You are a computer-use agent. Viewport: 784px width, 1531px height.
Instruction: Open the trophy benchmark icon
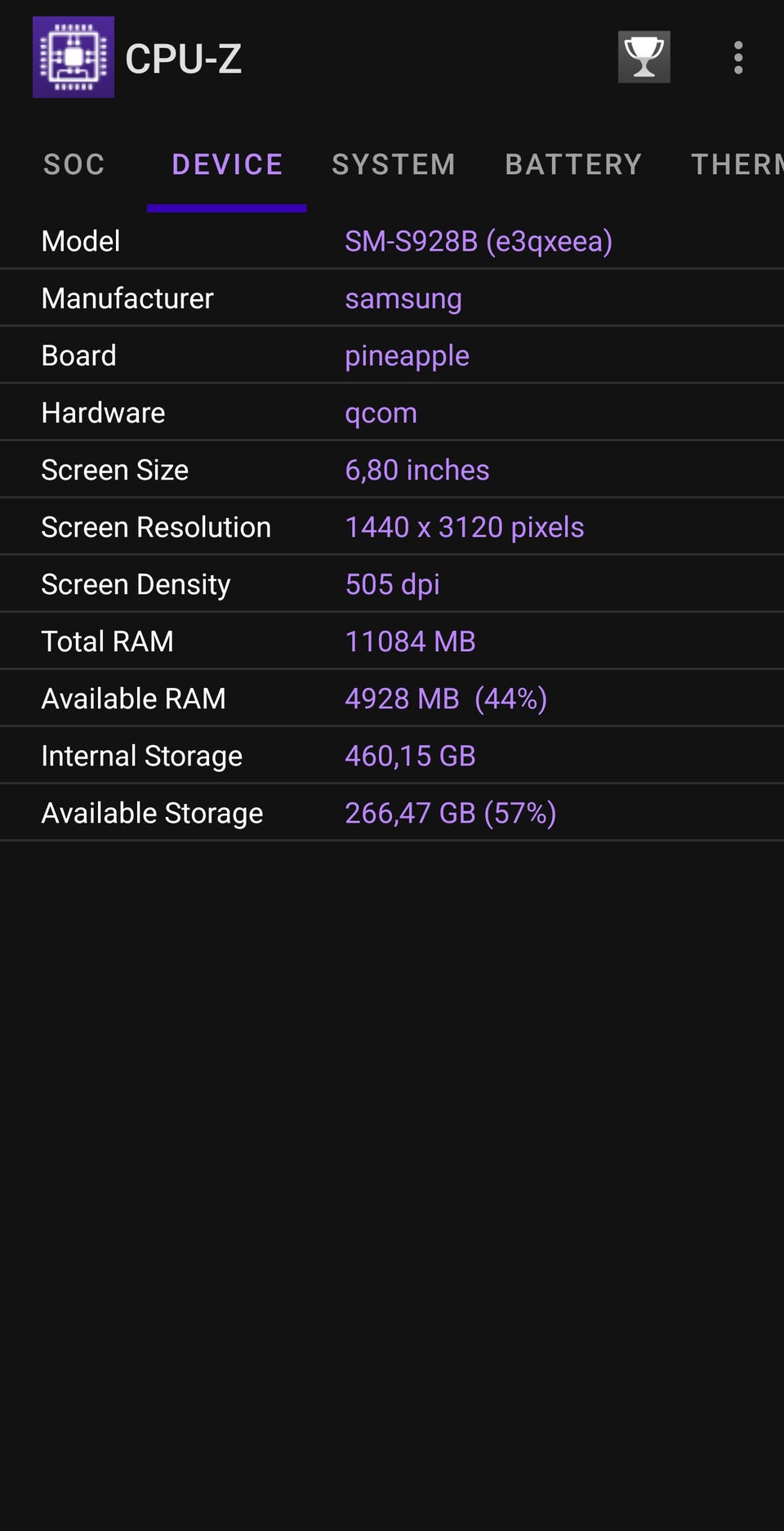[644, 57]
